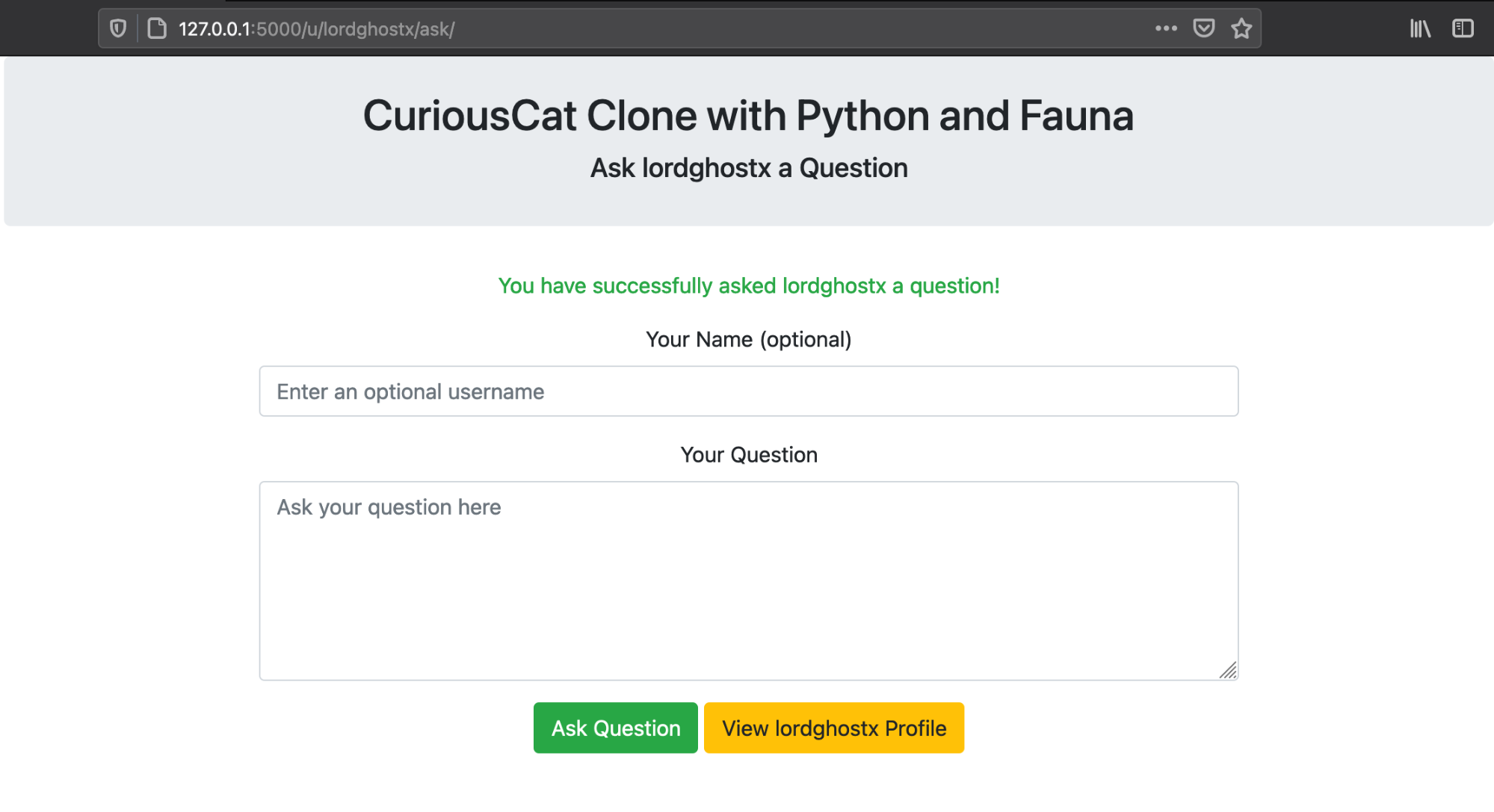Click the Your Name (optional) label
This screenshot has height=812, width=1494.
(749, 339)
